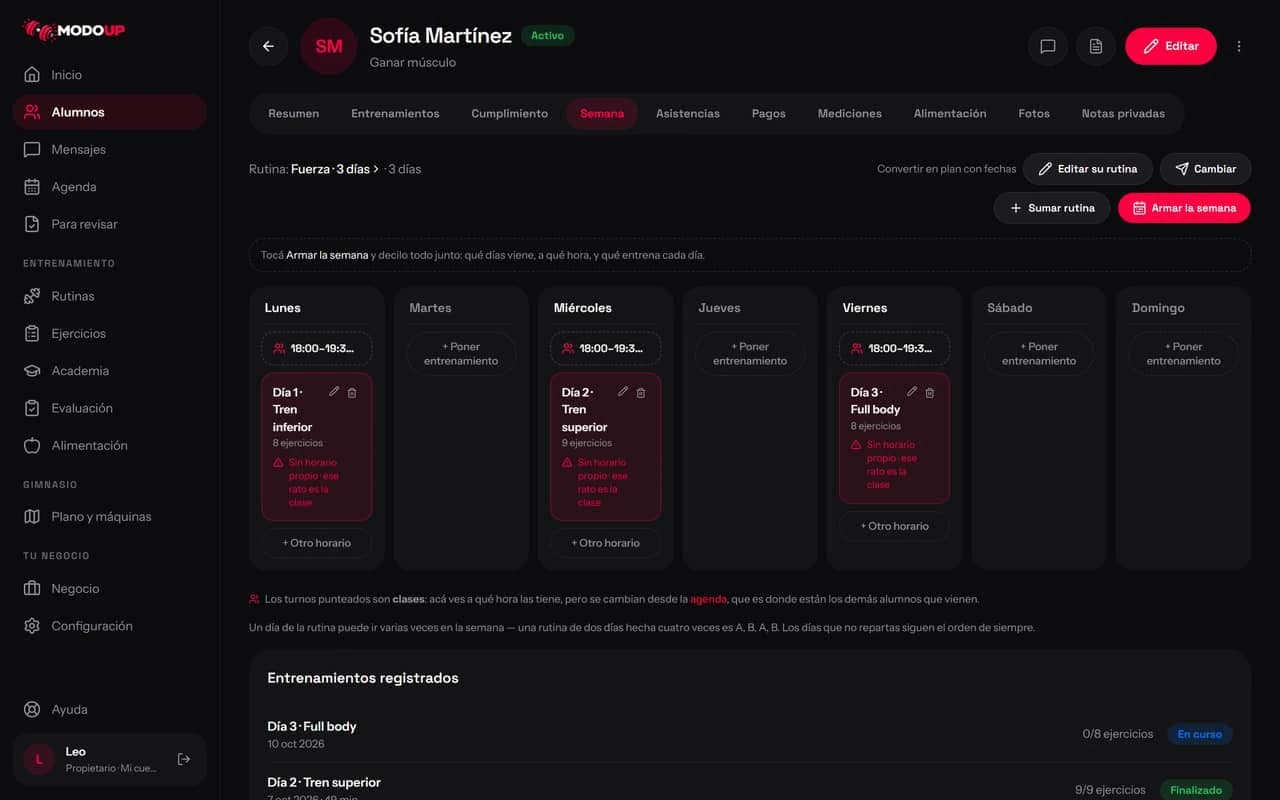Add Otro horario on Lunes
The image size is (1280, 800).
point(317,543)
